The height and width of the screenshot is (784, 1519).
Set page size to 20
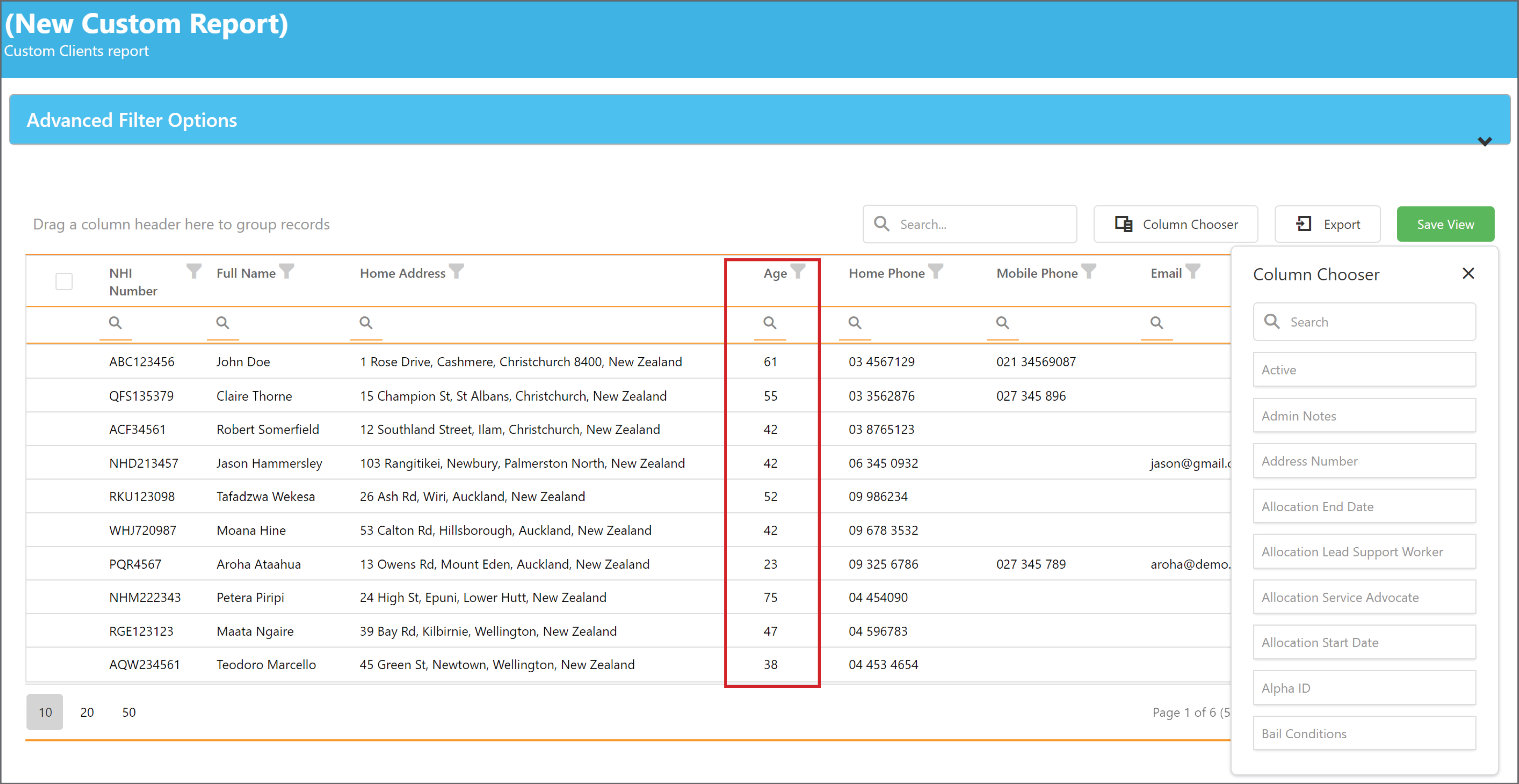87,712
